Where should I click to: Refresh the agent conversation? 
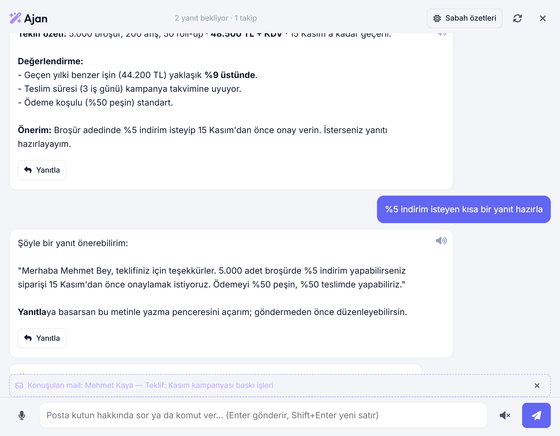pos(517,18)
